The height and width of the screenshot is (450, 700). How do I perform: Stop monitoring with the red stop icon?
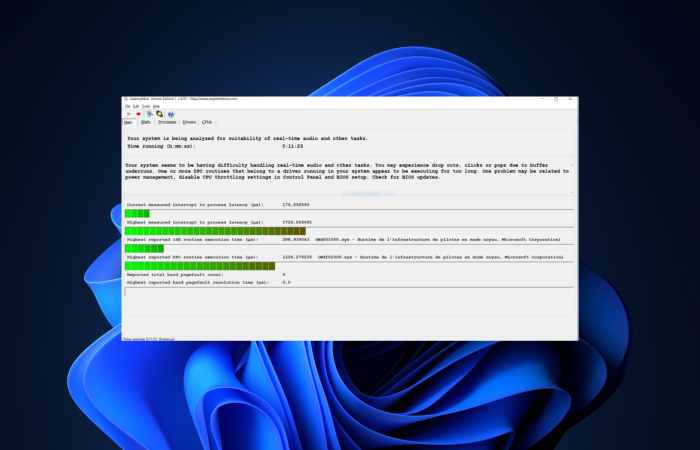138,114
